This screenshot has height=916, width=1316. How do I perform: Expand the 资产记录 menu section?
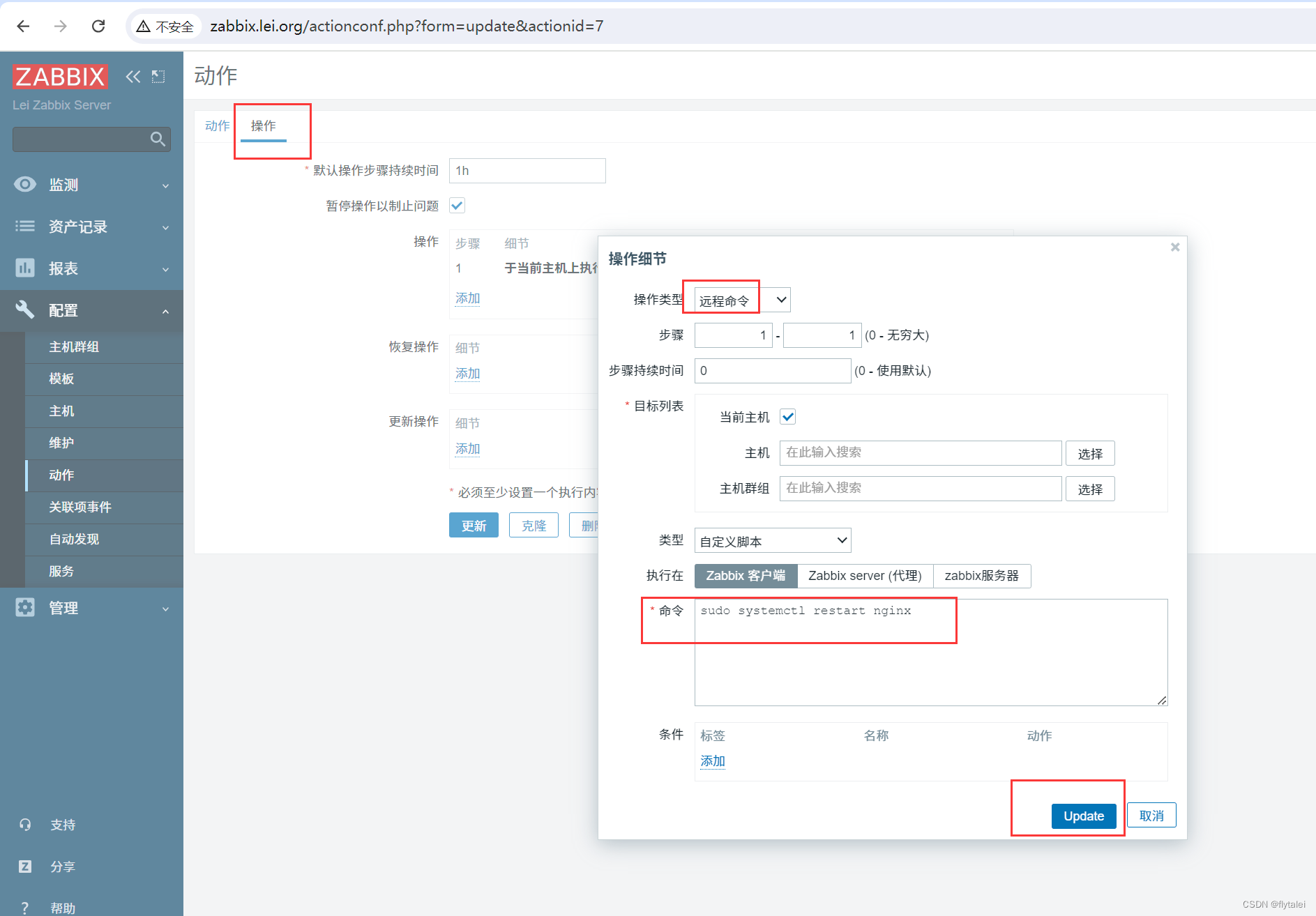[91, 227]
